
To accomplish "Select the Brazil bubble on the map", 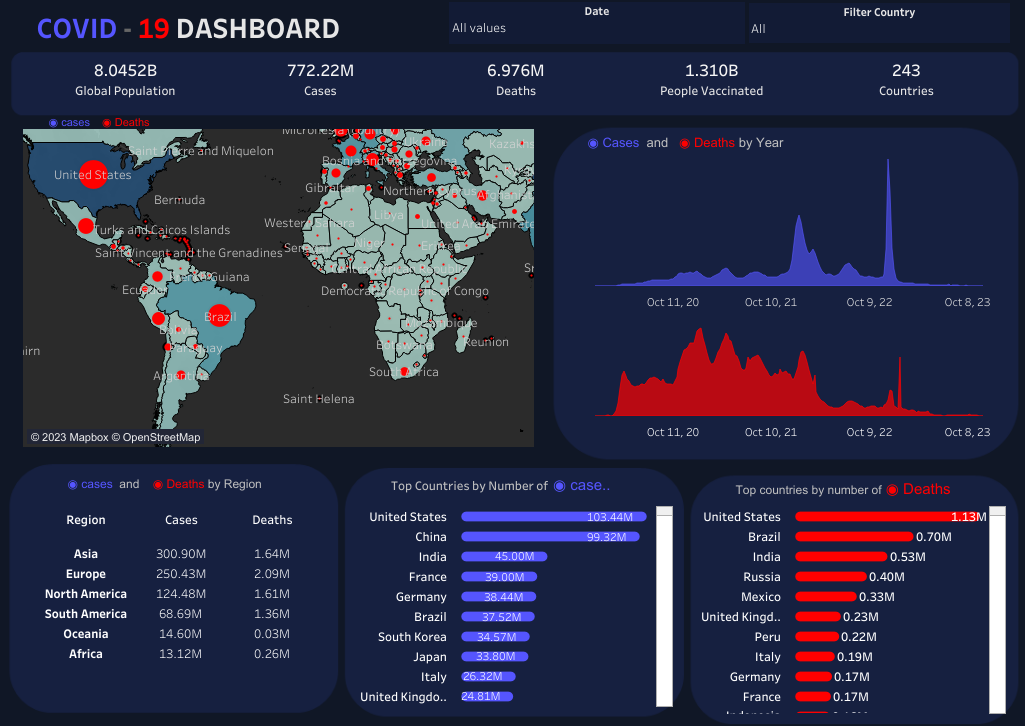I will click(219, 316).
